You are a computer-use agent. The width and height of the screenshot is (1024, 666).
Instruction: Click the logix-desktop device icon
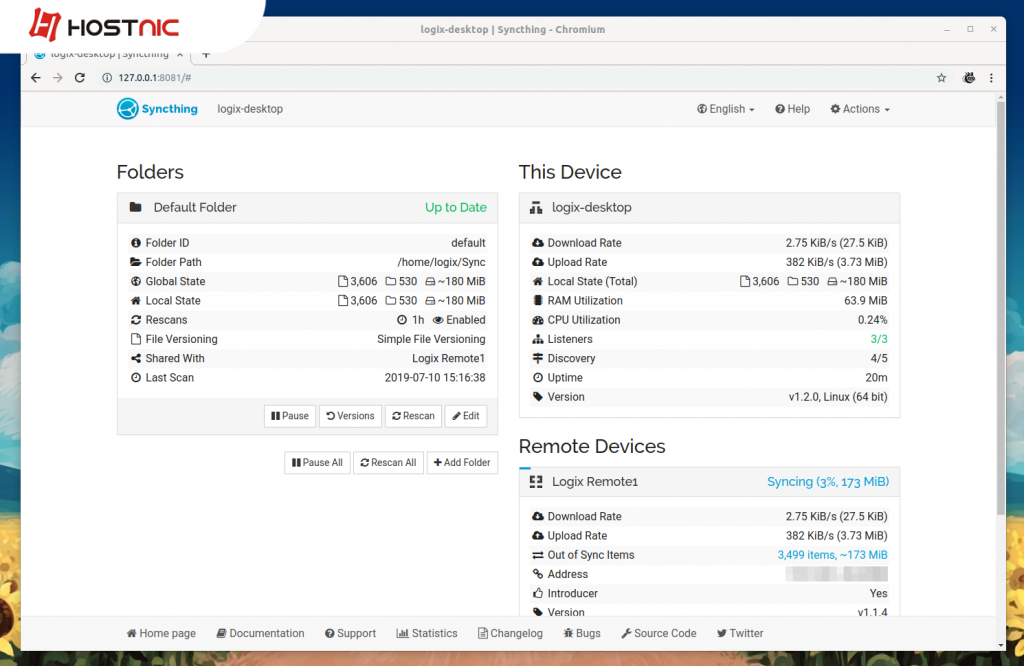[x=536, y=208]
